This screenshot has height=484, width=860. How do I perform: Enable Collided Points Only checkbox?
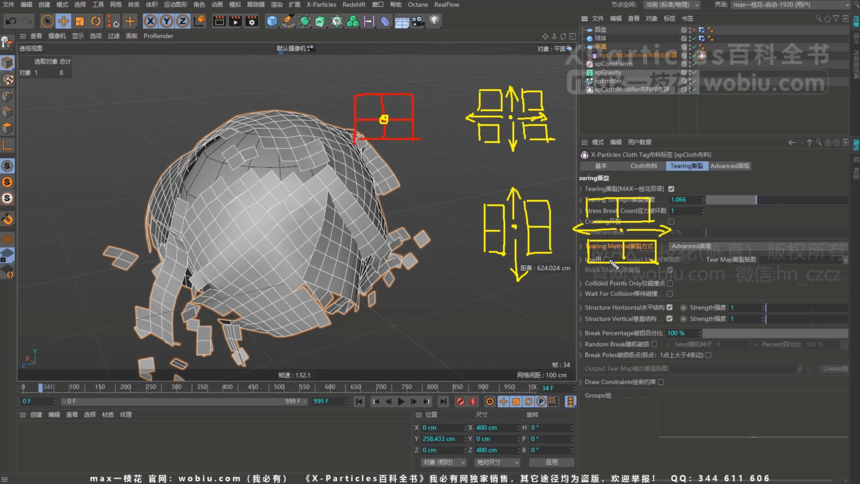(670, 284)
